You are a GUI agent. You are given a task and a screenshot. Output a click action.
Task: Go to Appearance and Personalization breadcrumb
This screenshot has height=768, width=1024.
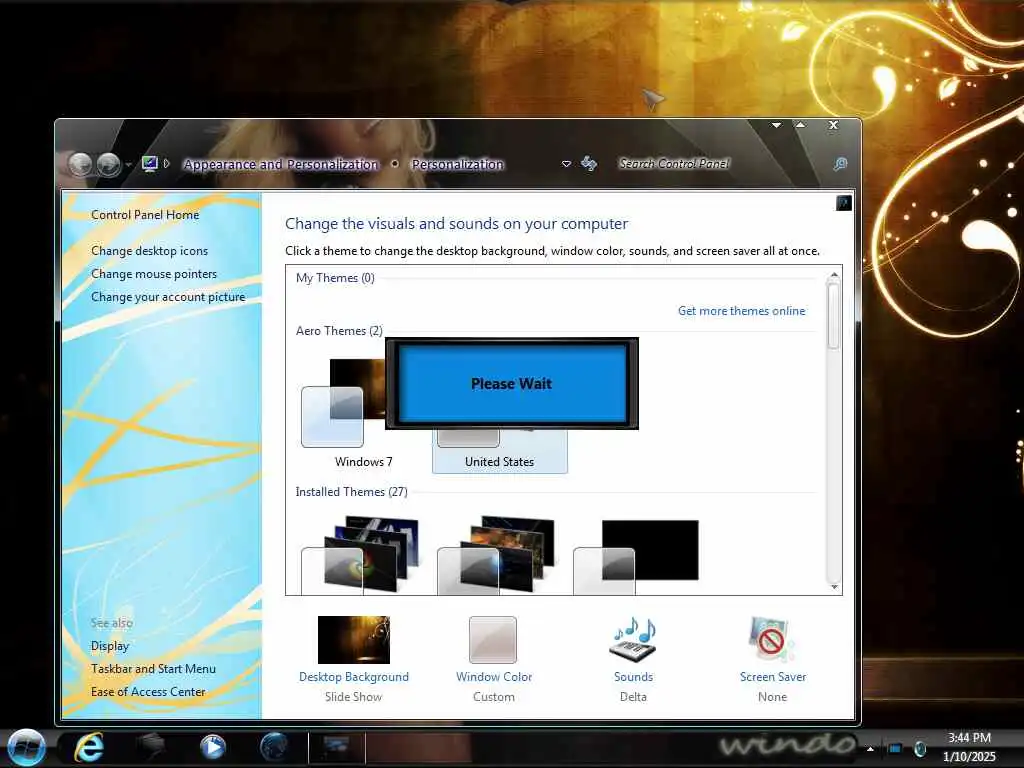pos(281,165)
